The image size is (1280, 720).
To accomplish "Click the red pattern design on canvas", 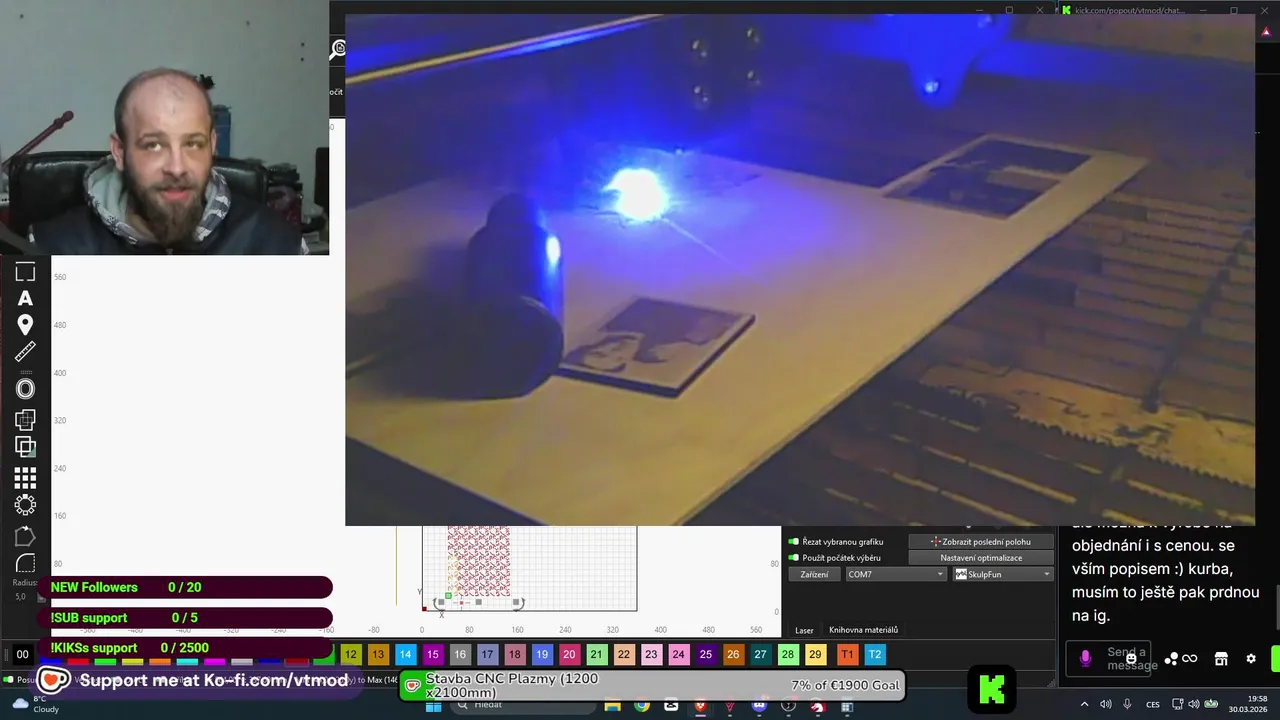I will click(479, 561).
